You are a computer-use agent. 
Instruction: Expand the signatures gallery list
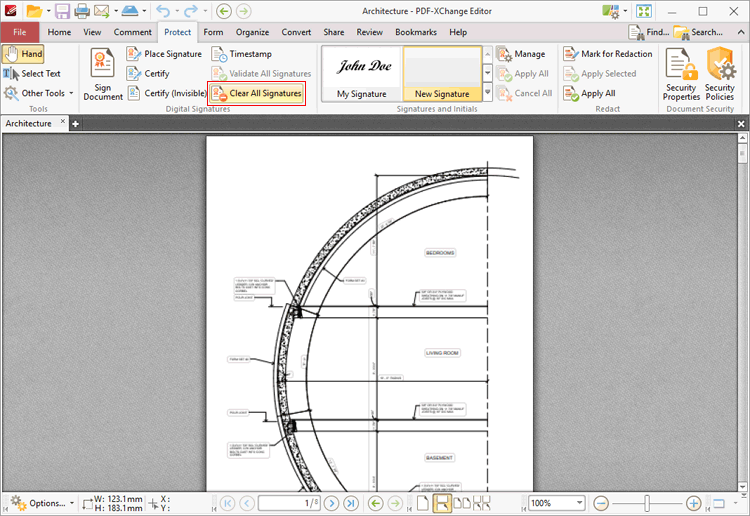click(x=488, y=93)
